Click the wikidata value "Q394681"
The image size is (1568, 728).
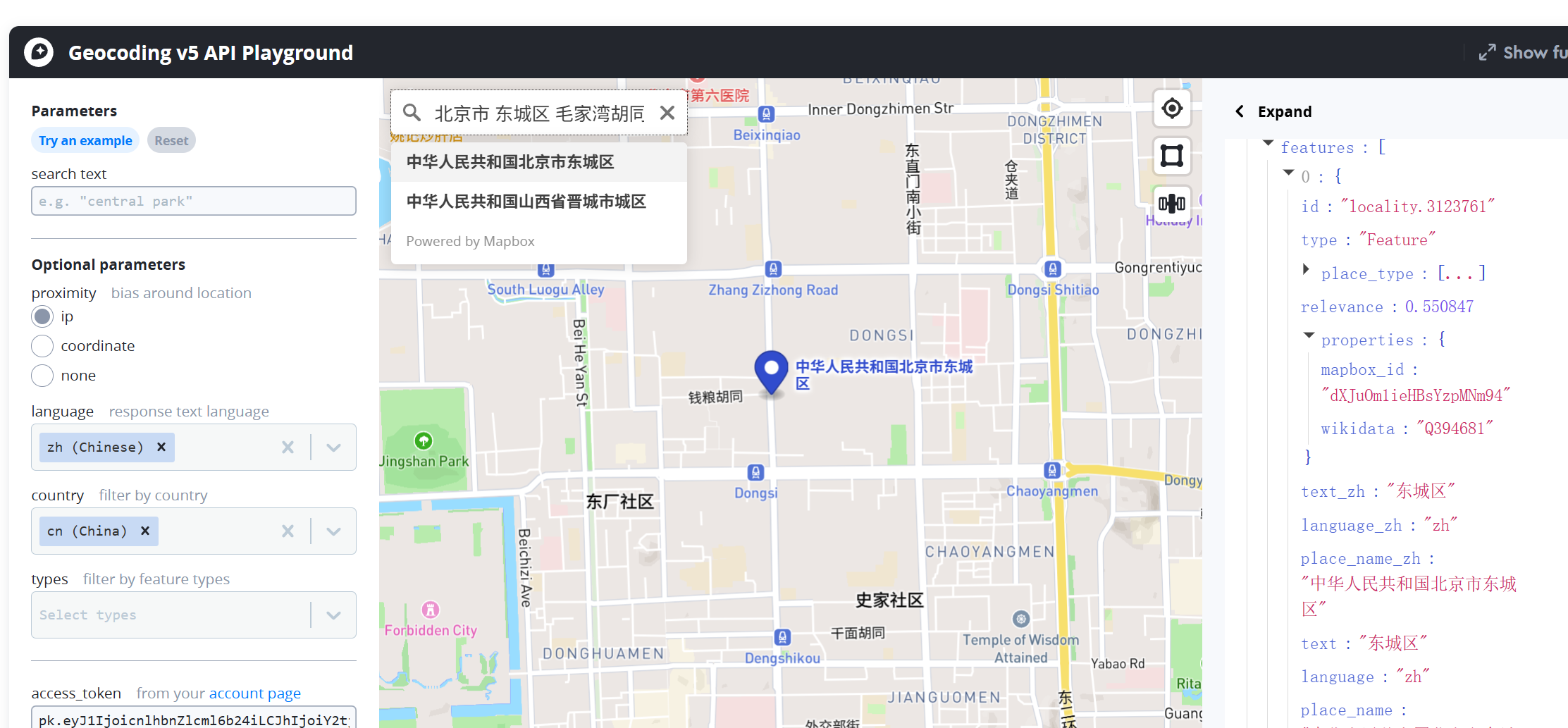[1455, 428]
